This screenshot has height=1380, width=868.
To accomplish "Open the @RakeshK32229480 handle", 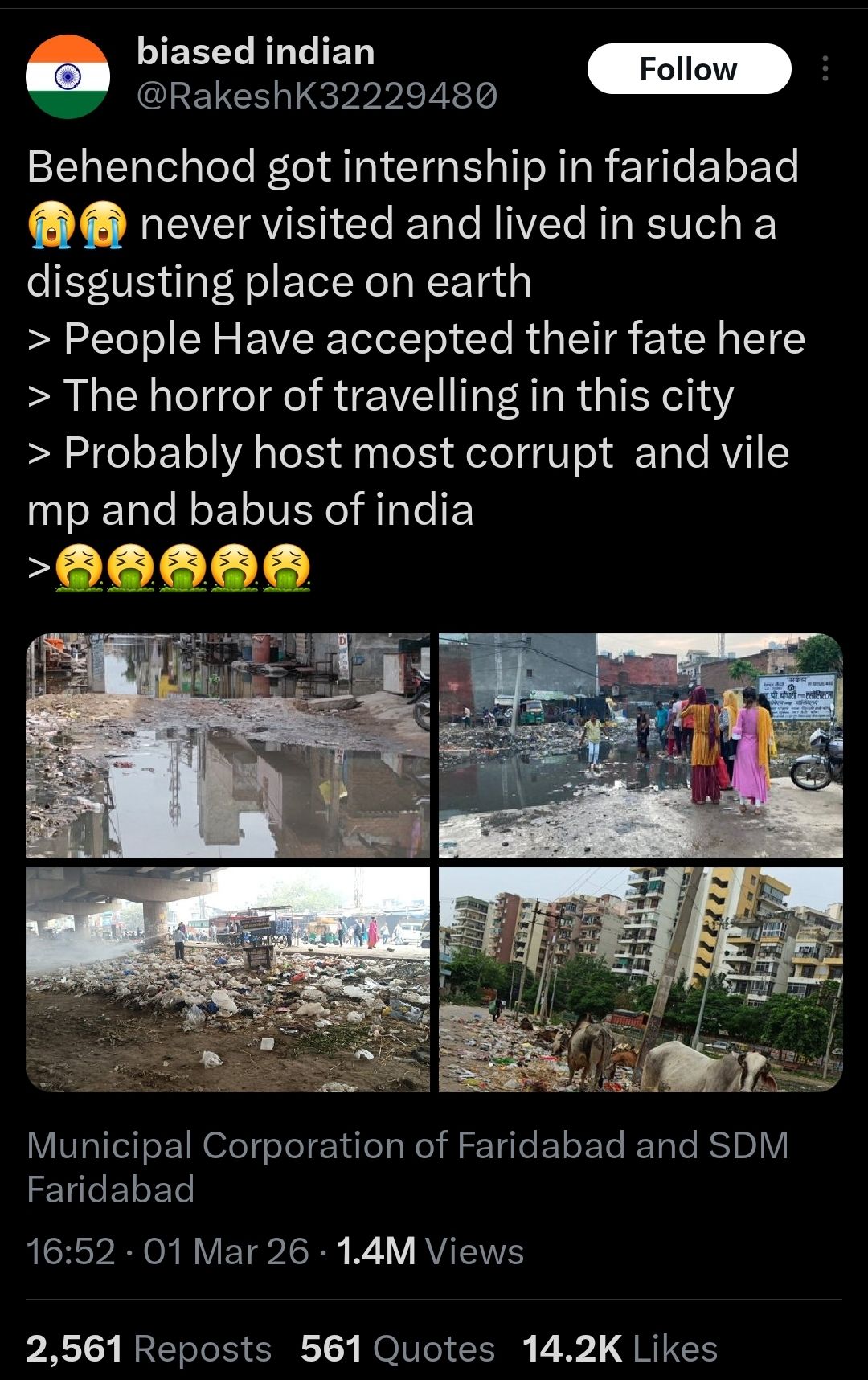I will pos(317,96).
